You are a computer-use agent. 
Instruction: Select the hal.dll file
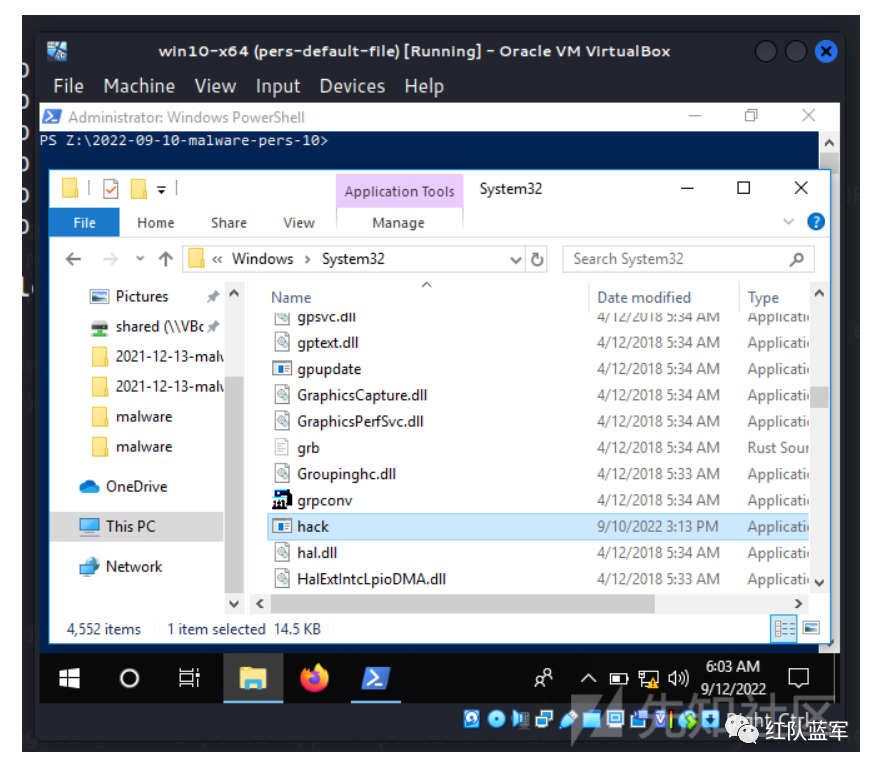click(x=538, y=553)
